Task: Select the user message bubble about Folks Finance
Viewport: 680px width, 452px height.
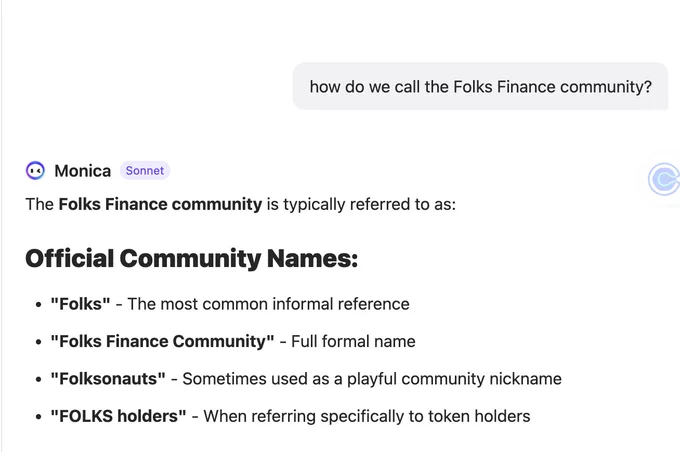Action: click(x=481, y=86)
